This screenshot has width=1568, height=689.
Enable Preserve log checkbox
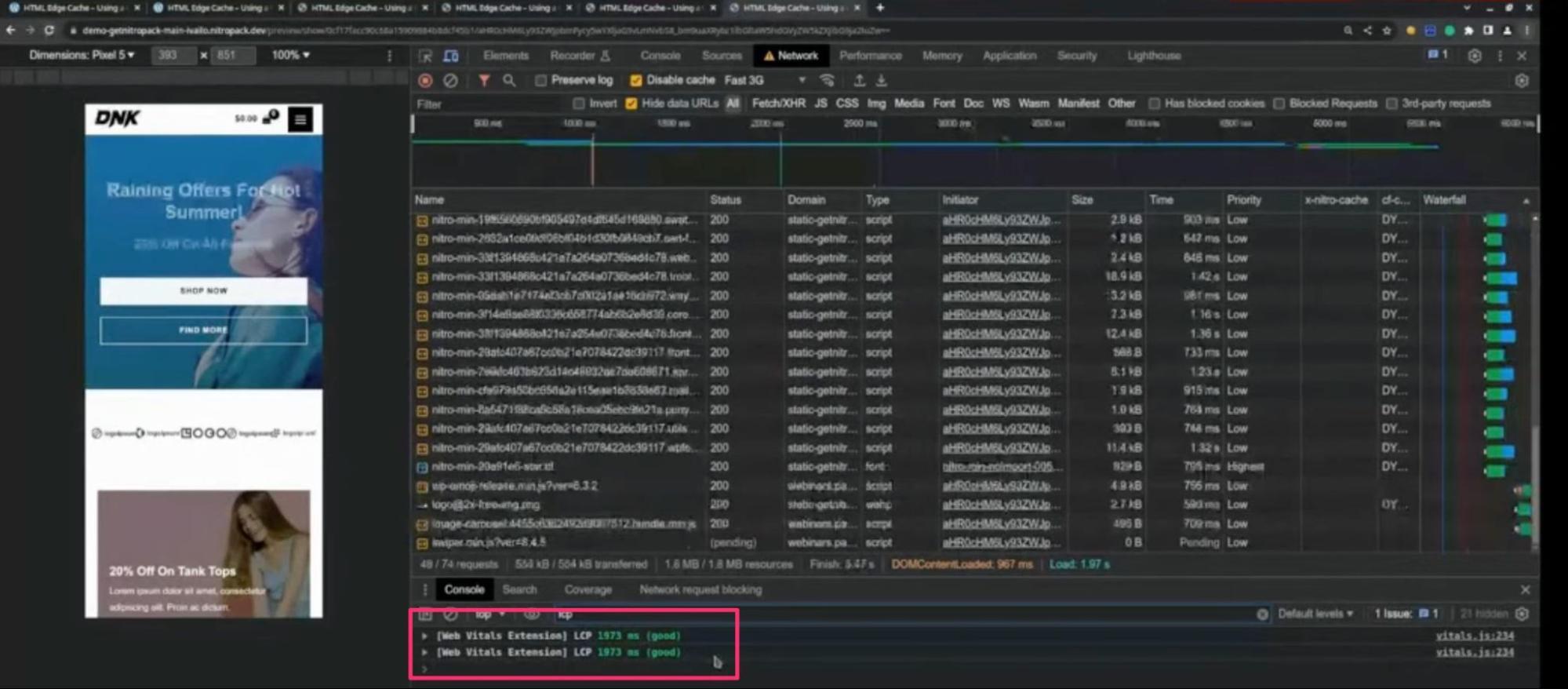pos(540,81)
